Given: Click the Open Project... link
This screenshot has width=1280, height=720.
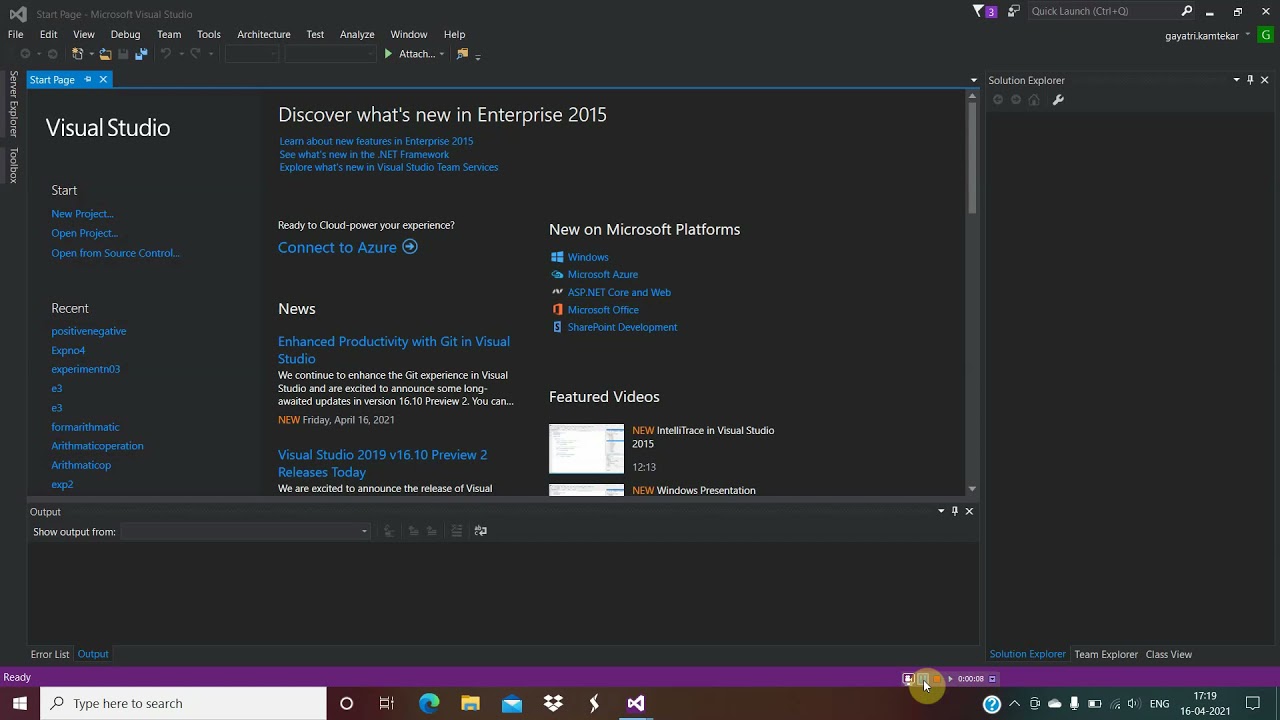Looking at the screenshot, I should 84,233.
